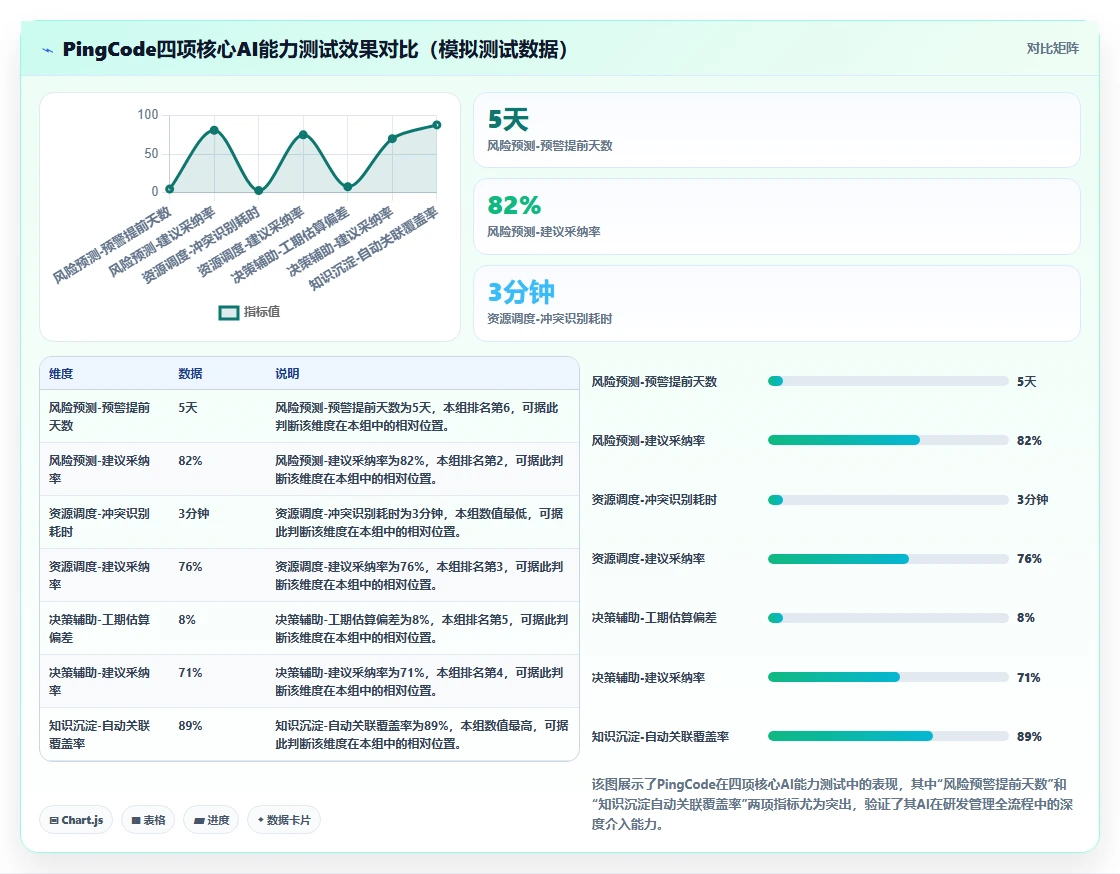The height and width of the screenshot is (874, 1120).
Task: Click the 知识沉淀-自动关联覆盖率 89% progress bar
Action: pos(888,736)
